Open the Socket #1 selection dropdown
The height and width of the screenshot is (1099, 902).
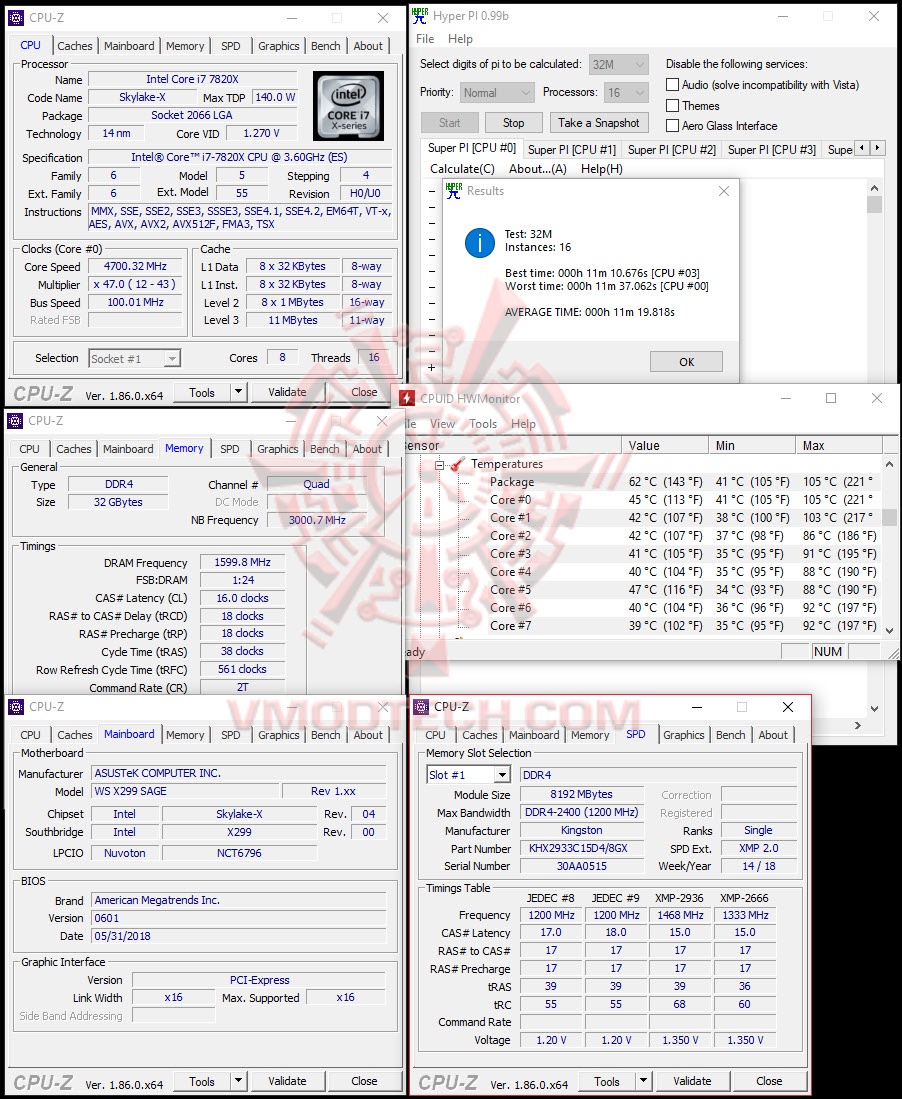[x=135, y=359]
